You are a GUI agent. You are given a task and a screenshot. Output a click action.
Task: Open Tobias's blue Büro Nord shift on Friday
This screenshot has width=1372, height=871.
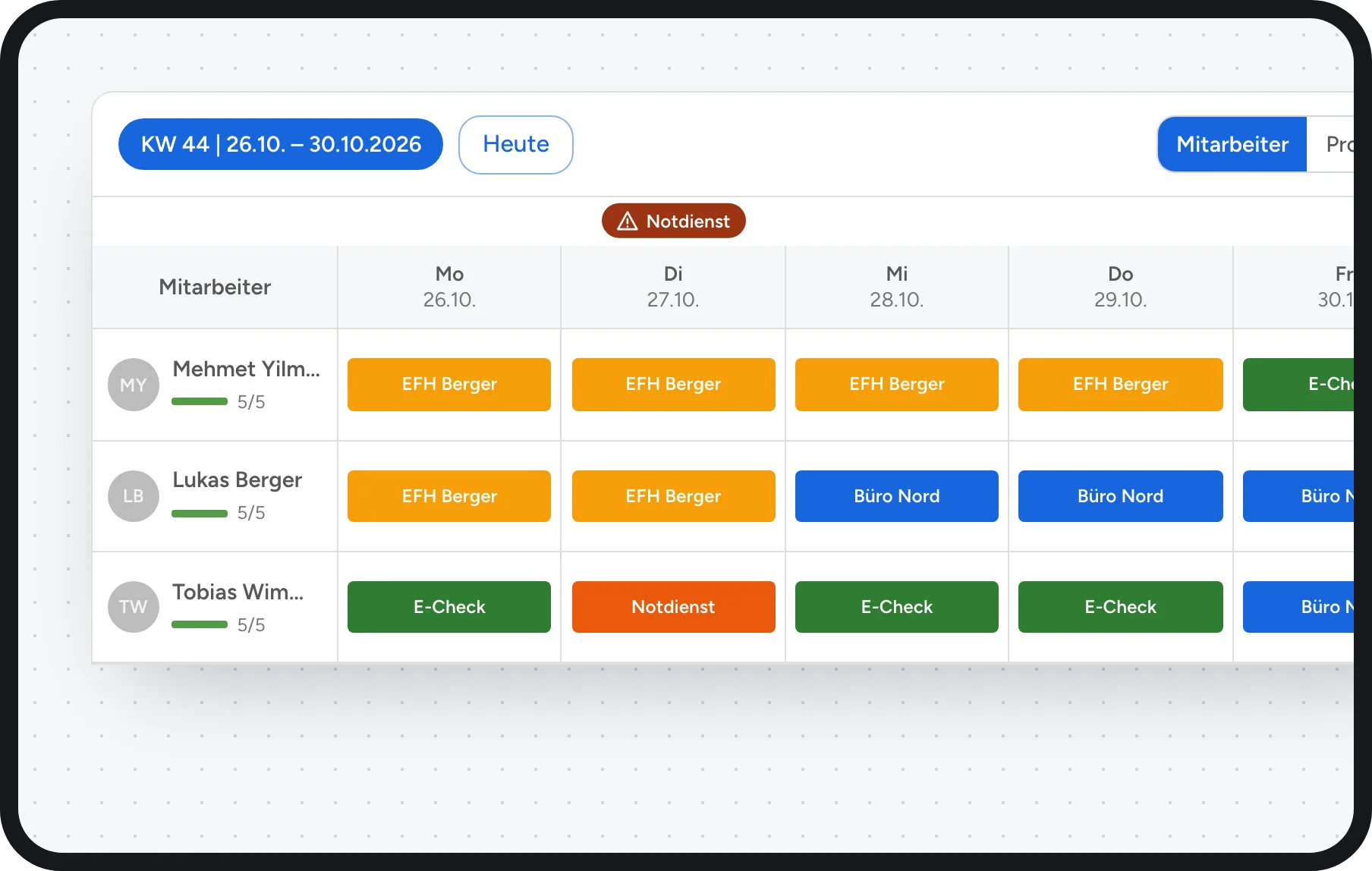point(1299,607)
